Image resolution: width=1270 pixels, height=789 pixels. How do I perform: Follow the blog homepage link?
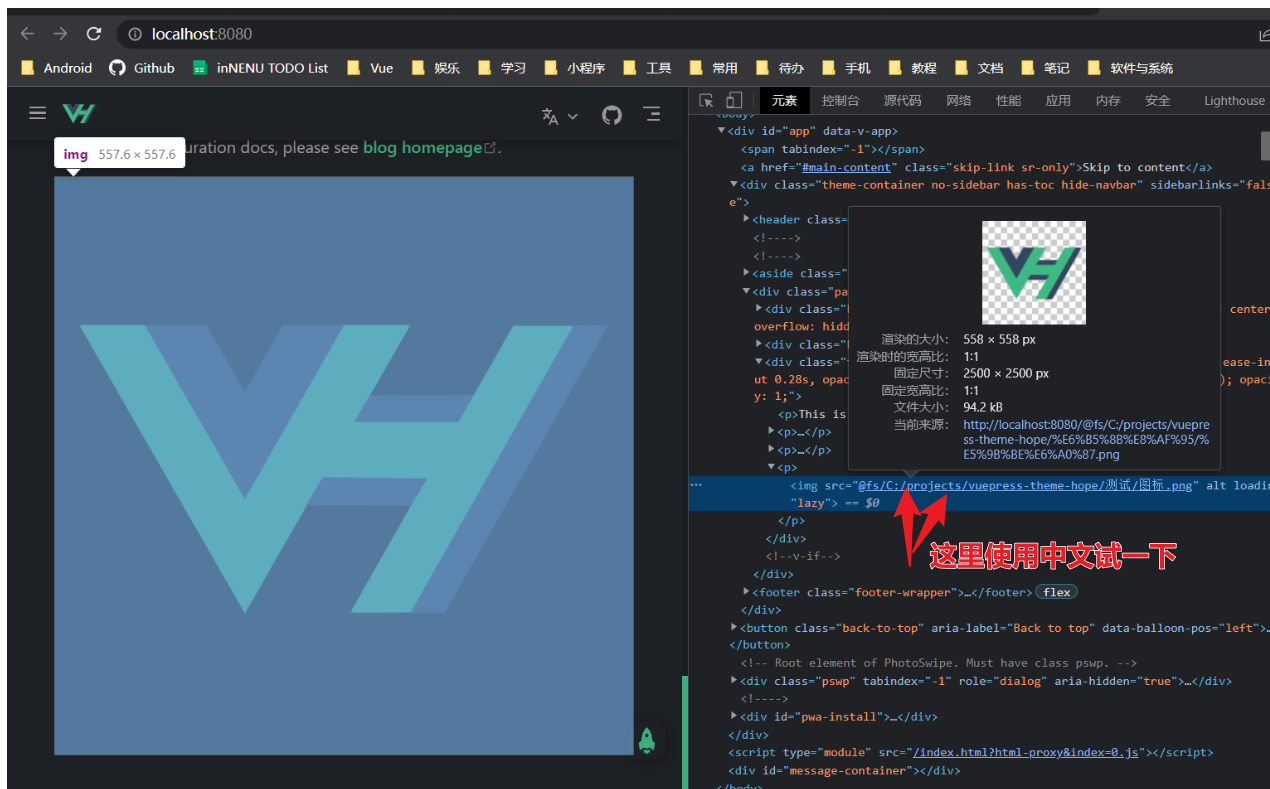click(429, 148)
